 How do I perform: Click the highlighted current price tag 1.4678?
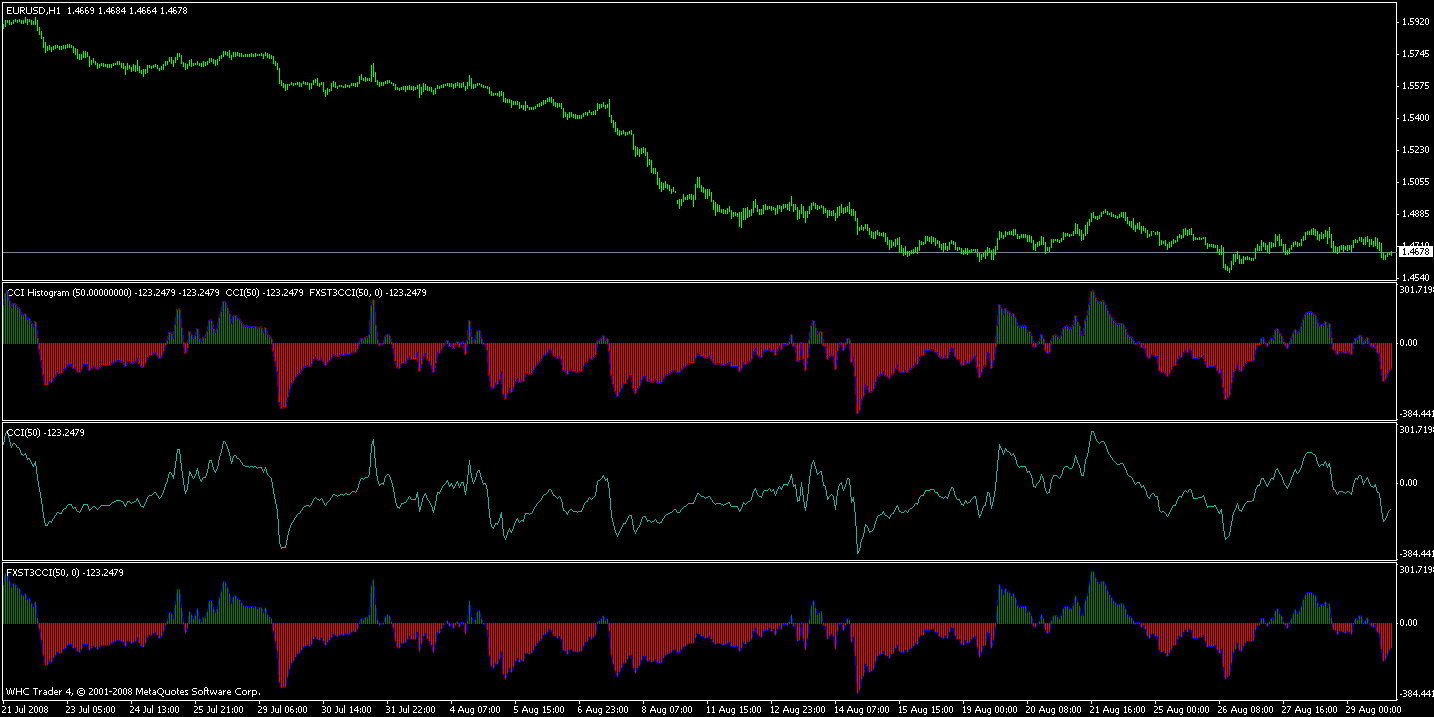pos(1415,252)
